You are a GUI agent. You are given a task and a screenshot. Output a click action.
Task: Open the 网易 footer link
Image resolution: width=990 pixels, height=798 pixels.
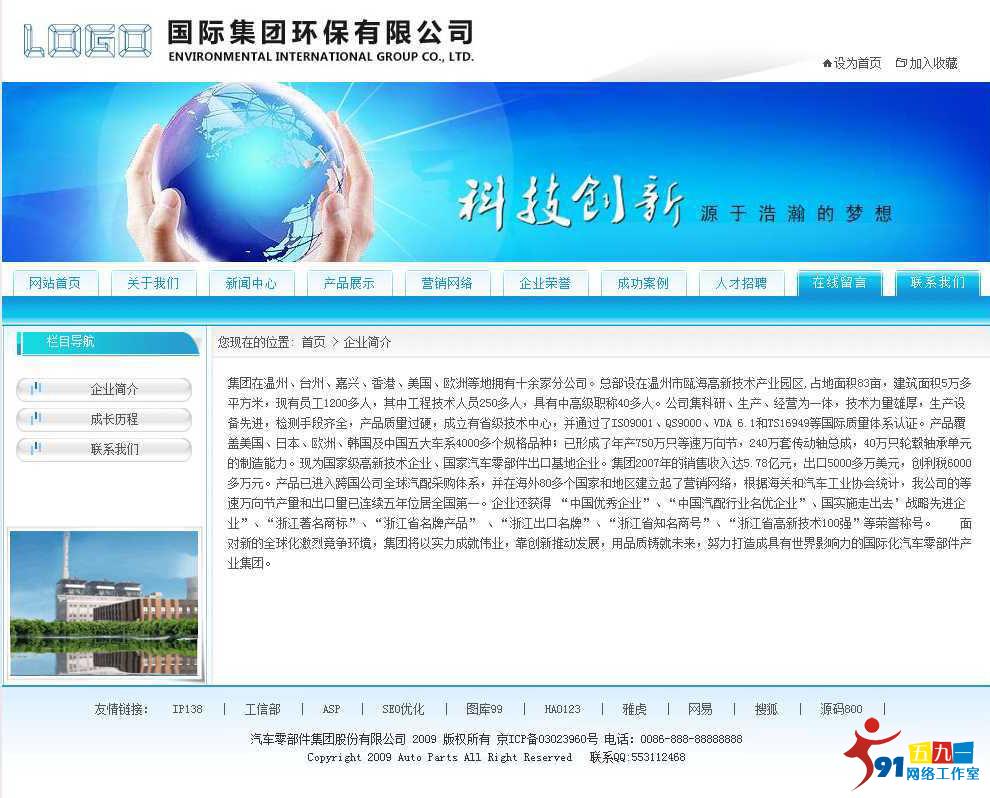(x=700, y=709)
